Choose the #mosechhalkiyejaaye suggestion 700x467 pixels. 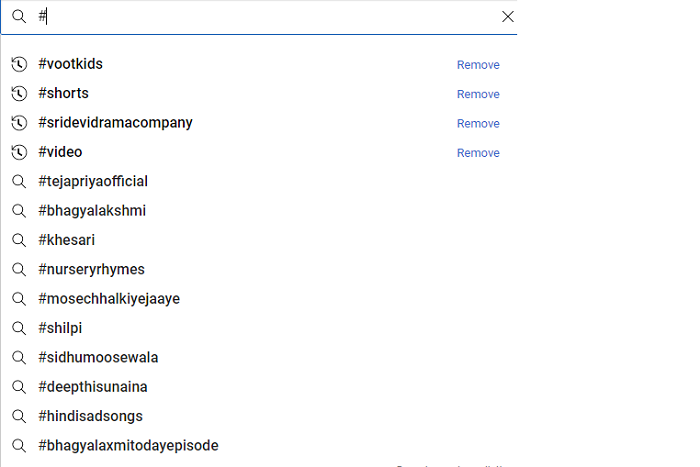109,299
